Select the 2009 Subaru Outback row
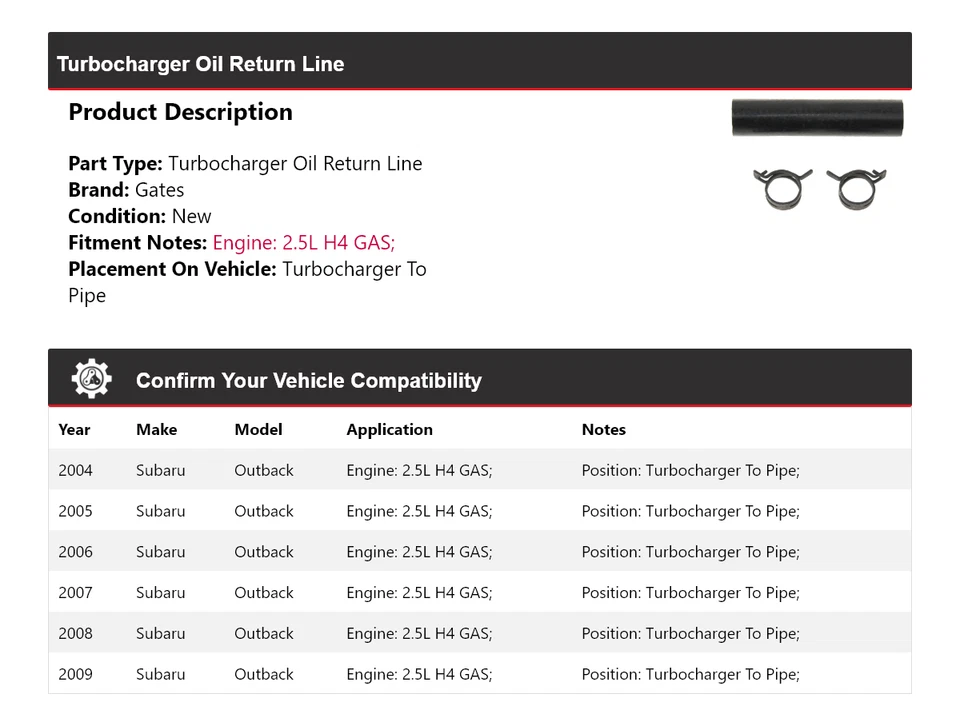960x726 pixels. point(479,674)
